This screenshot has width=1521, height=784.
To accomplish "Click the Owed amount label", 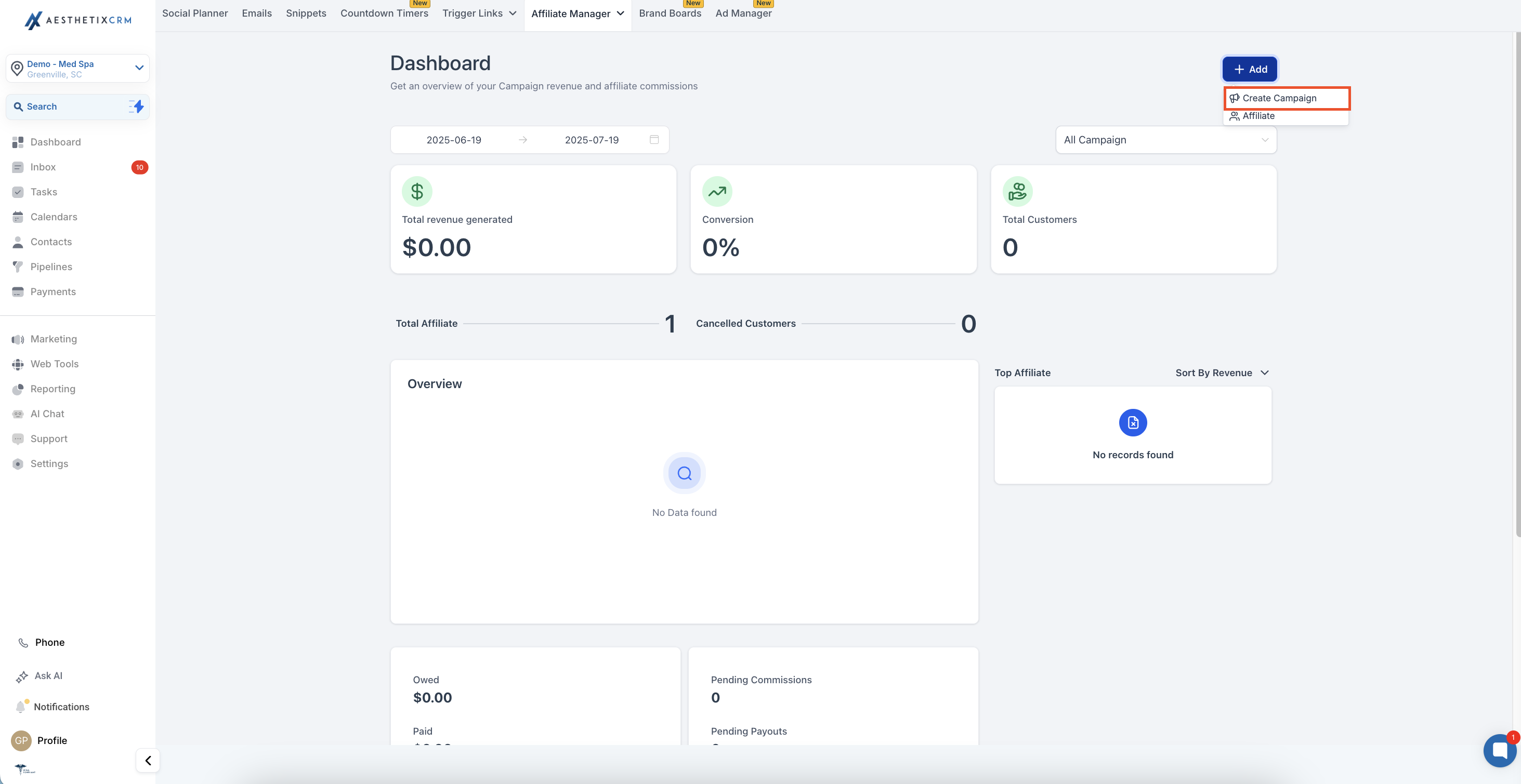I will click(x=426, y=680).
